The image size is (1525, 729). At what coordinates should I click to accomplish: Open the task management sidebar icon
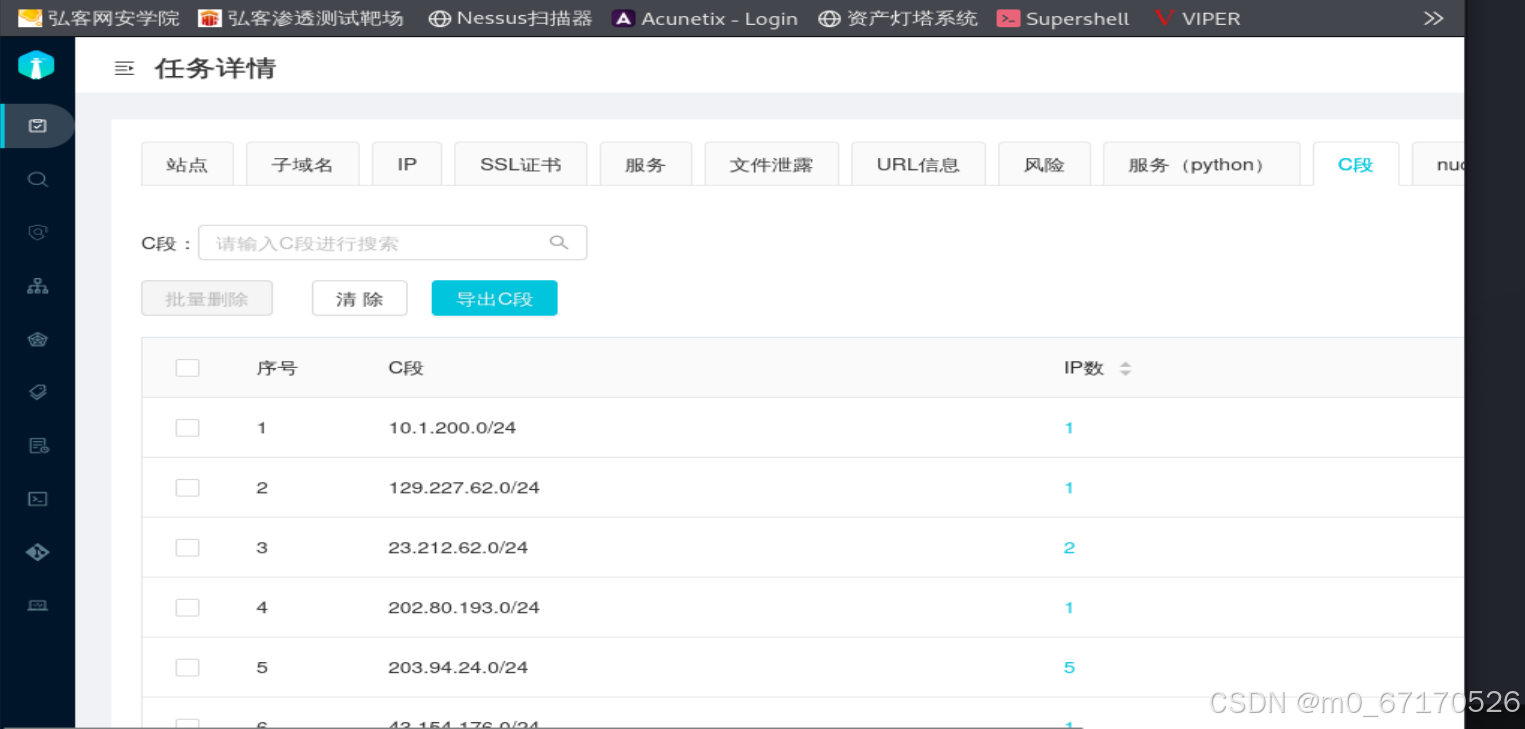click(x=37, y=126)
